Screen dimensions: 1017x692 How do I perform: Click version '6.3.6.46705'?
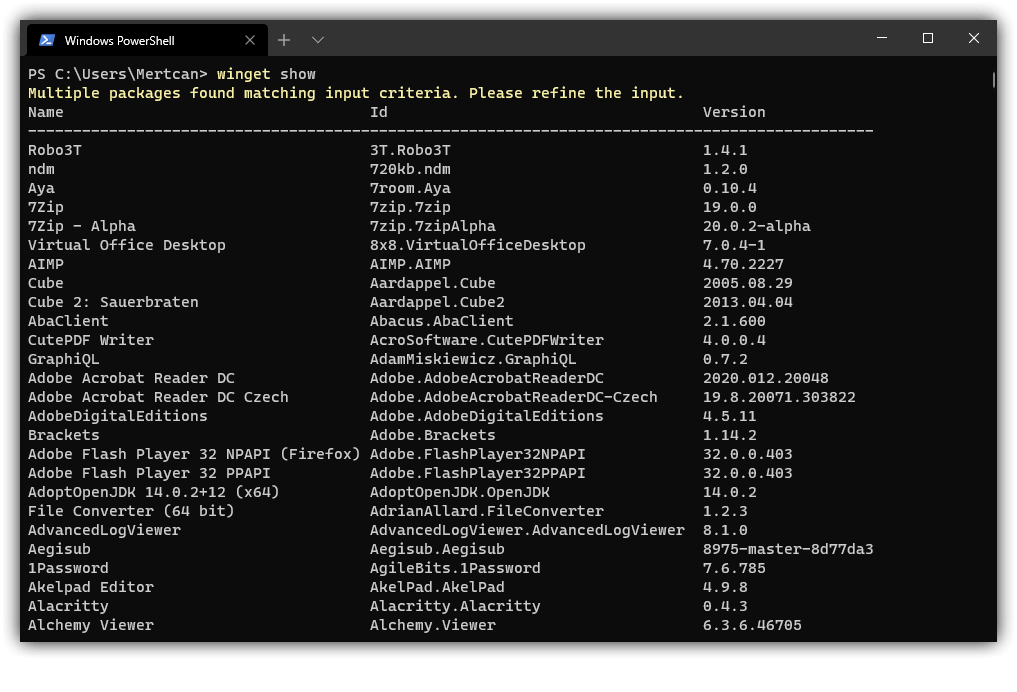point(752,625)
